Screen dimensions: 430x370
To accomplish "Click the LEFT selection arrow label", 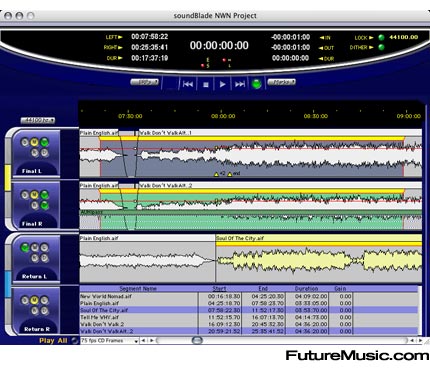I will coord(114,37).
